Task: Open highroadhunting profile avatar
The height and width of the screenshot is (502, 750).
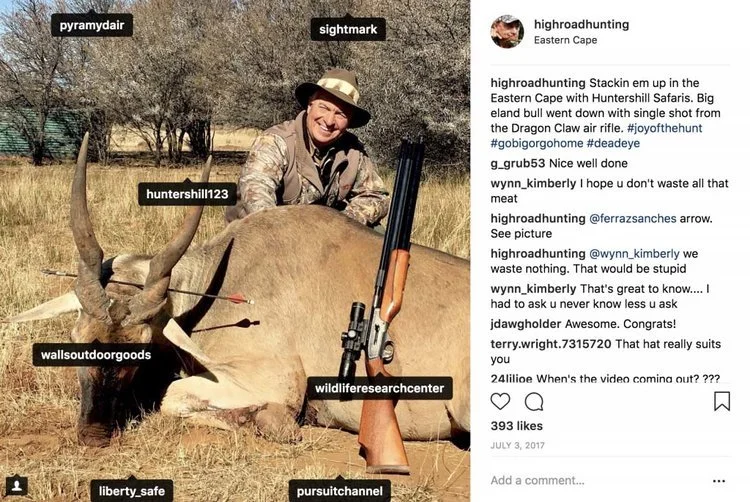Action: (x=507, y=32)
